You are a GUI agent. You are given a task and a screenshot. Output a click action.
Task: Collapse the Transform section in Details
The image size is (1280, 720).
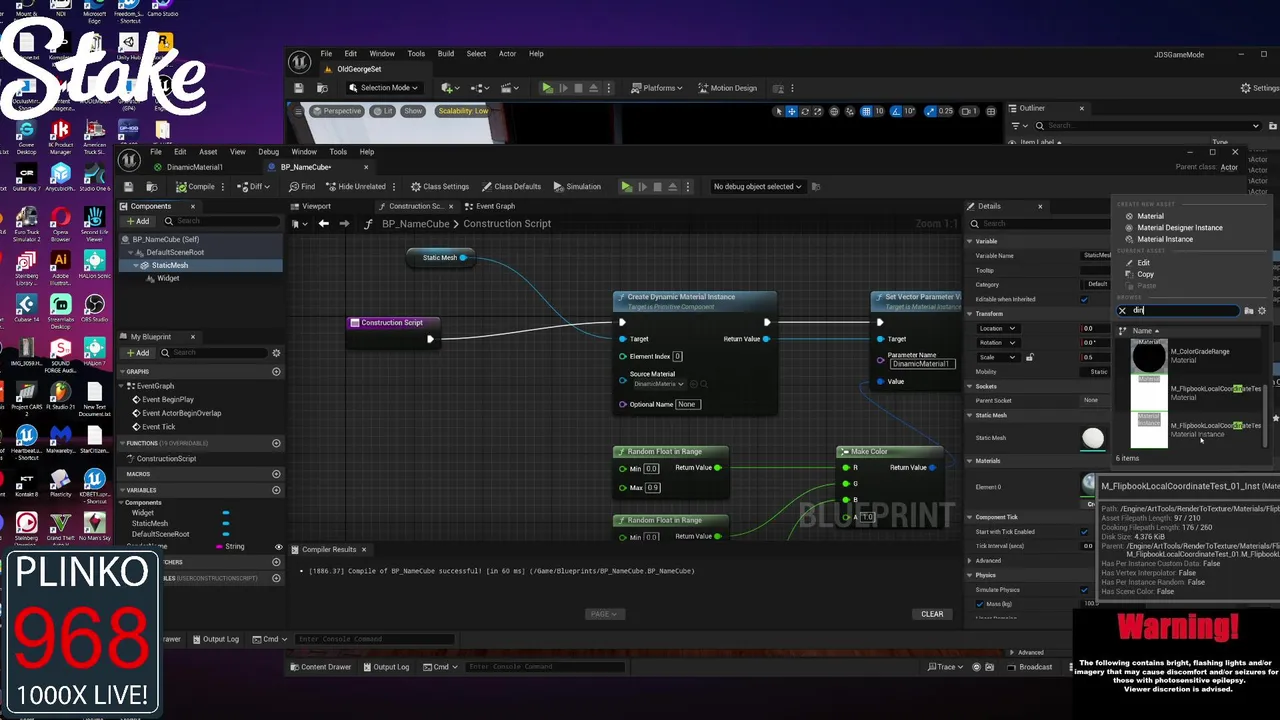coord(969,313)
